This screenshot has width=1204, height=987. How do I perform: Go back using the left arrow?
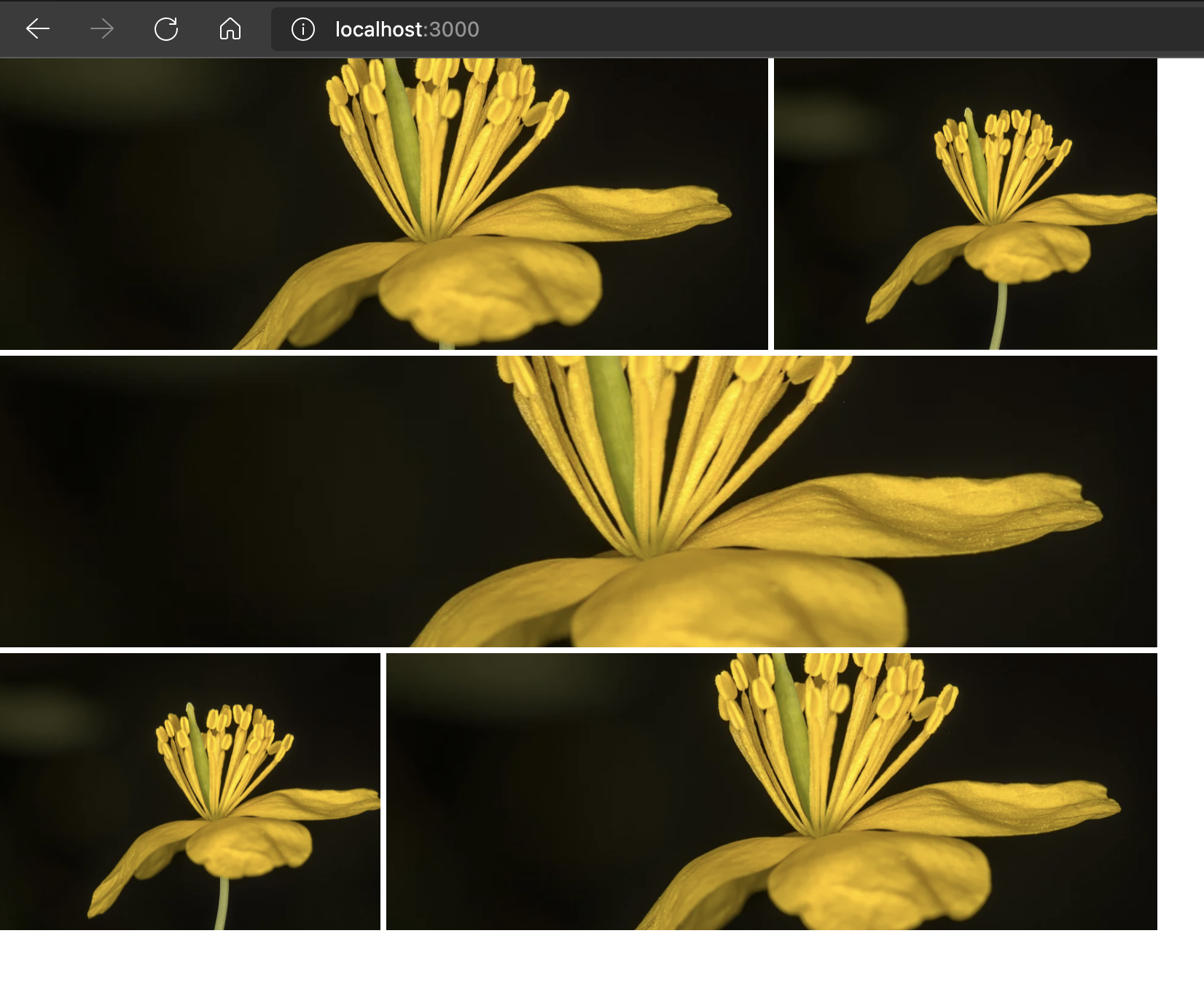(38, 29)
